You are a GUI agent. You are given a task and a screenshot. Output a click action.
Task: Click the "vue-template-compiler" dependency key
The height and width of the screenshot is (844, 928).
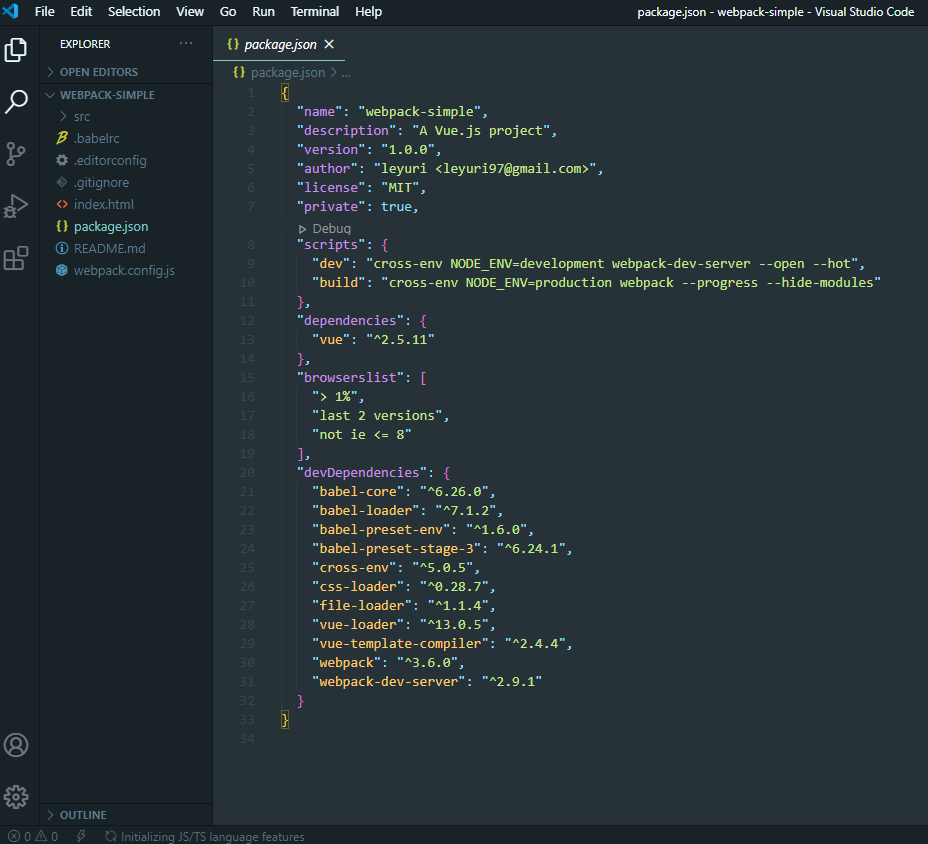(400, 643)
